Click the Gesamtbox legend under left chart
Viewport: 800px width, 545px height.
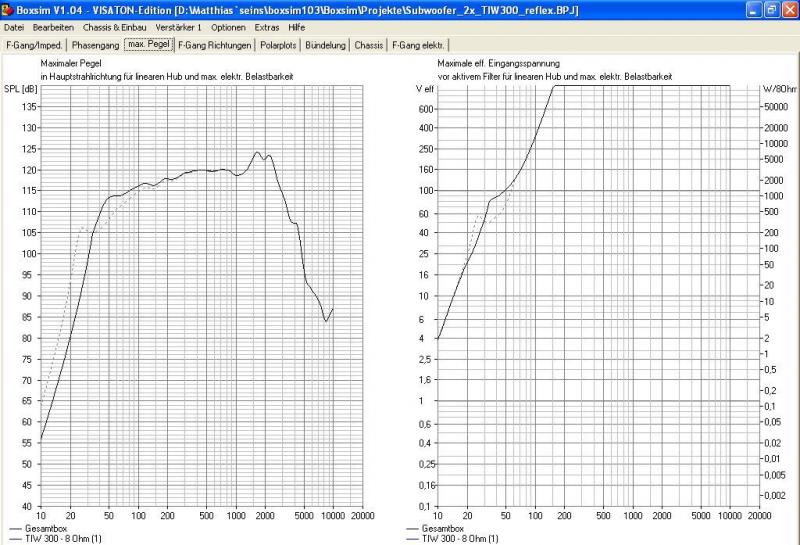[x=38, y=529]
